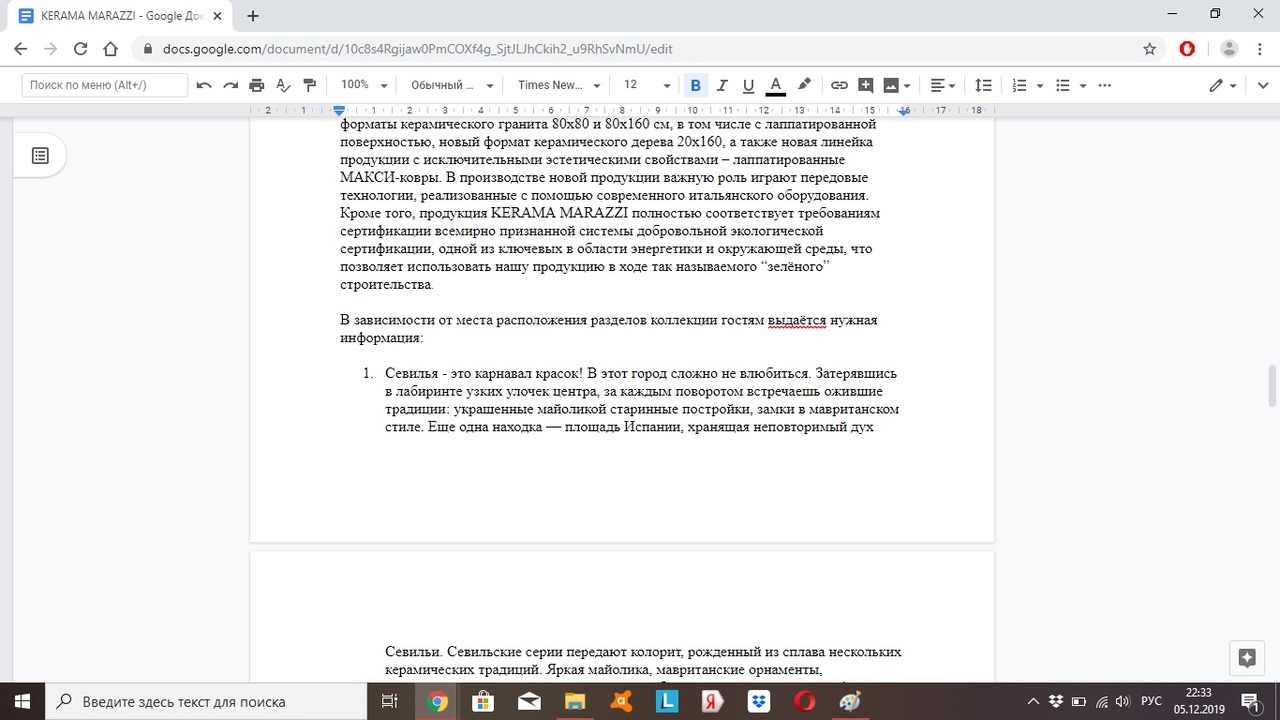This screenshot has width=1280, height=720.
Task: Click the left indent marker on the ruler
Action: 340,111
